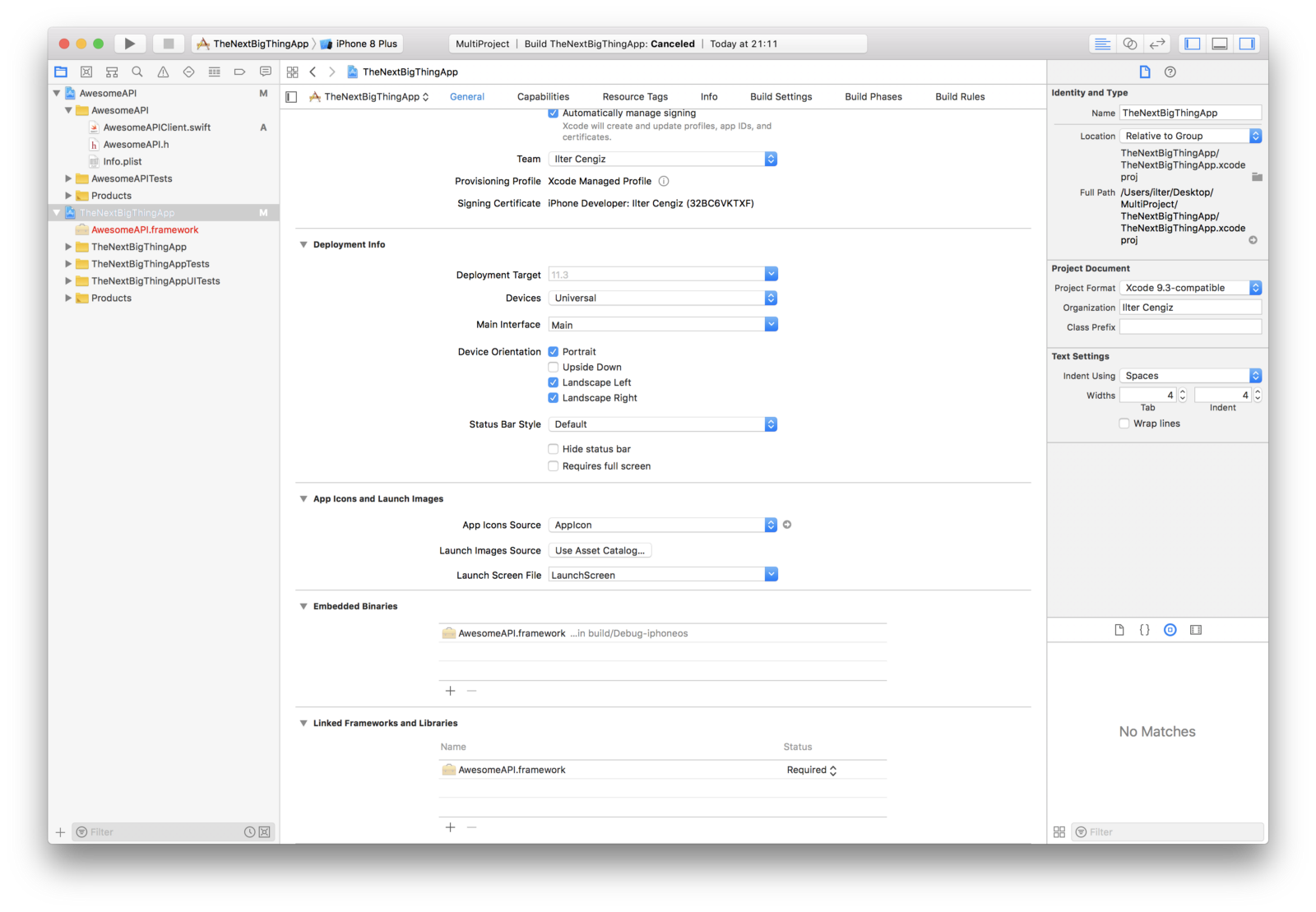Switch to the Assistant editor
Viewport: 1316px width, 912px height.
(1130, 44)
